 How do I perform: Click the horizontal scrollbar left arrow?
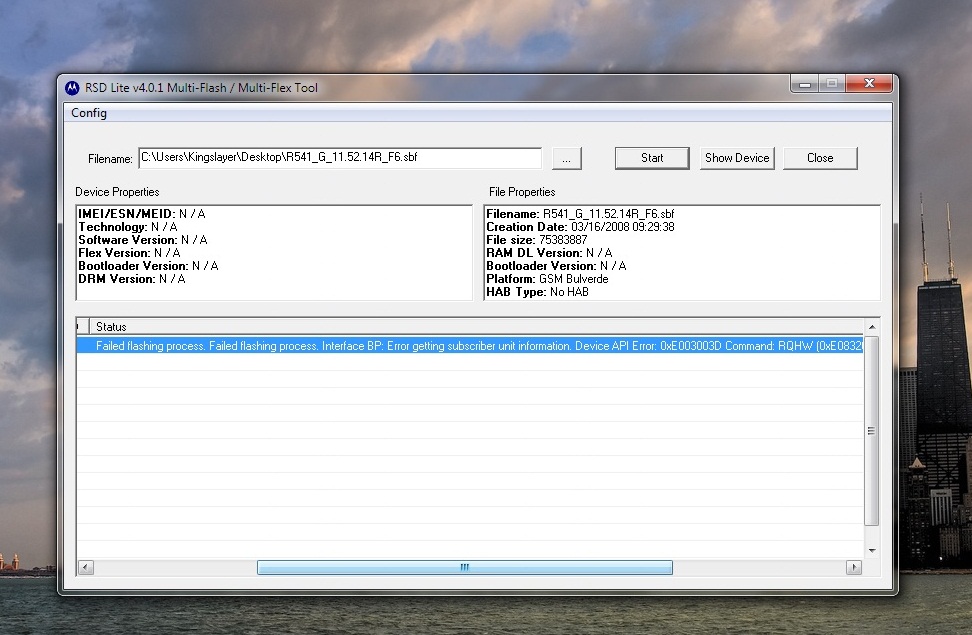[x=86, y=567]
